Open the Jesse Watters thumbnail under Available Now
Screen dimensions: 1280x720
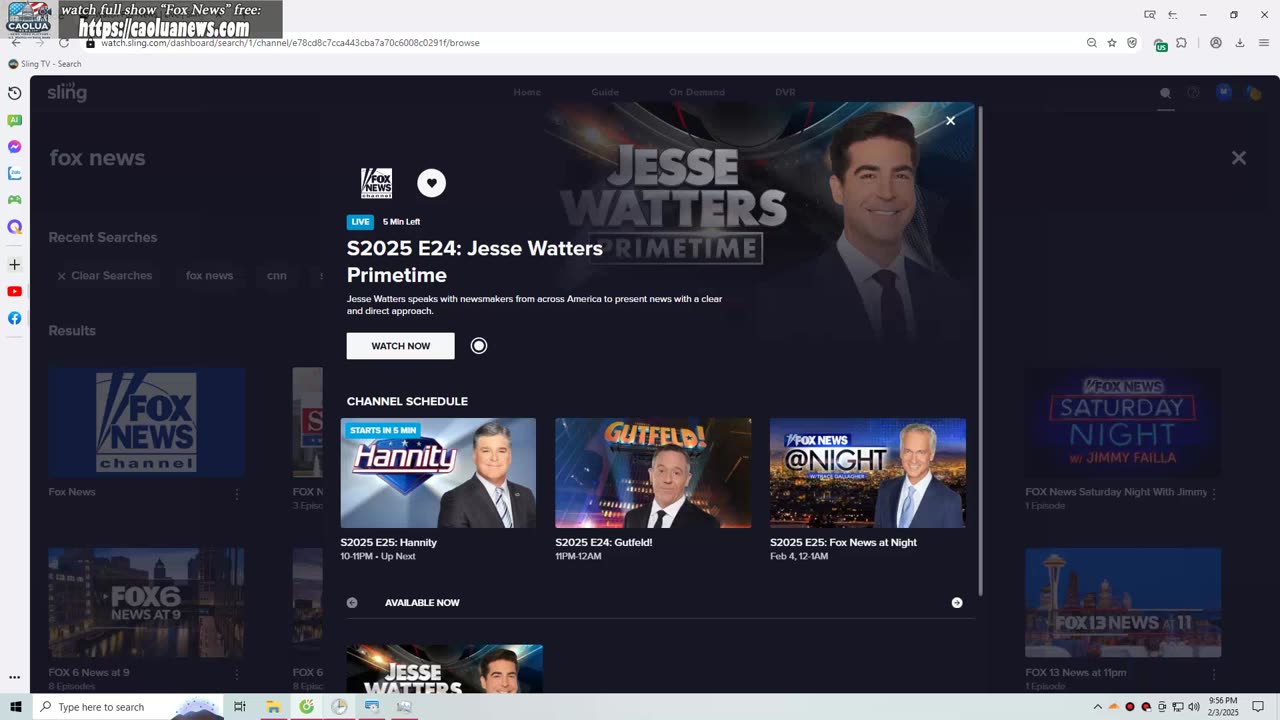click(x=445, y=669)
